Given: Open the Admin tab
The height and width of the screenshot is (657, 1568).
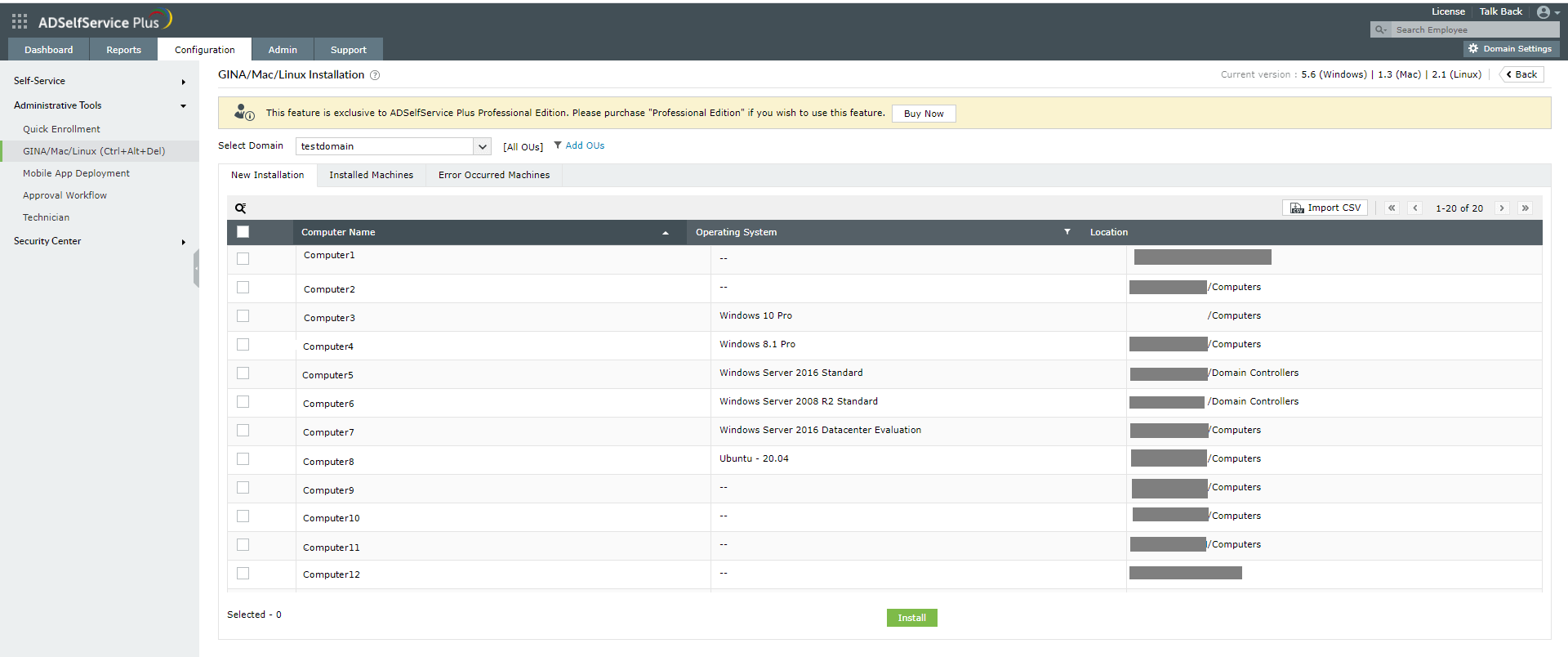Looking at the screenshot, I should click(x=283, y=50).
